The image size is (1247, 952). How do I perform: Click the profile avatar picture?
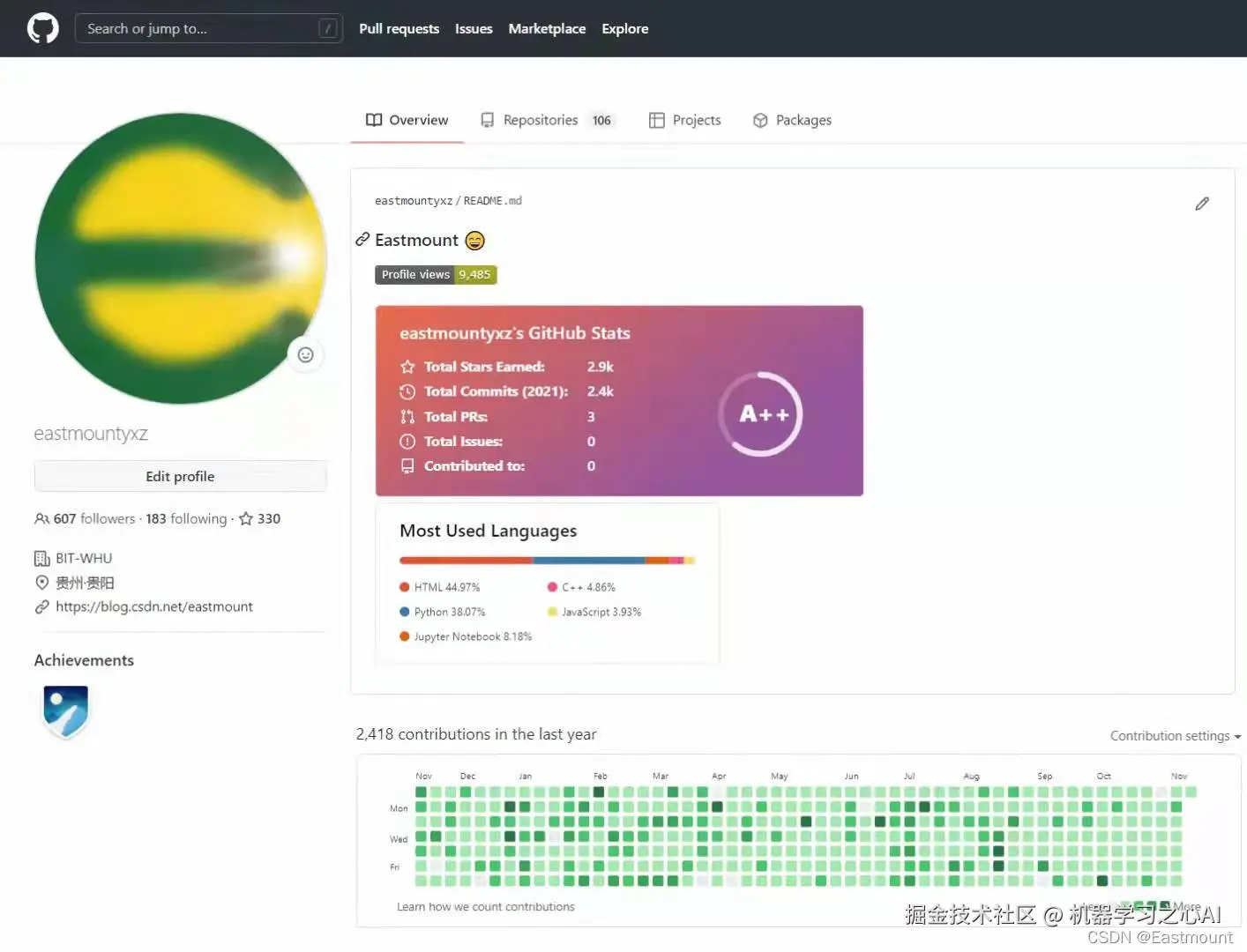(x=181, y=258)
